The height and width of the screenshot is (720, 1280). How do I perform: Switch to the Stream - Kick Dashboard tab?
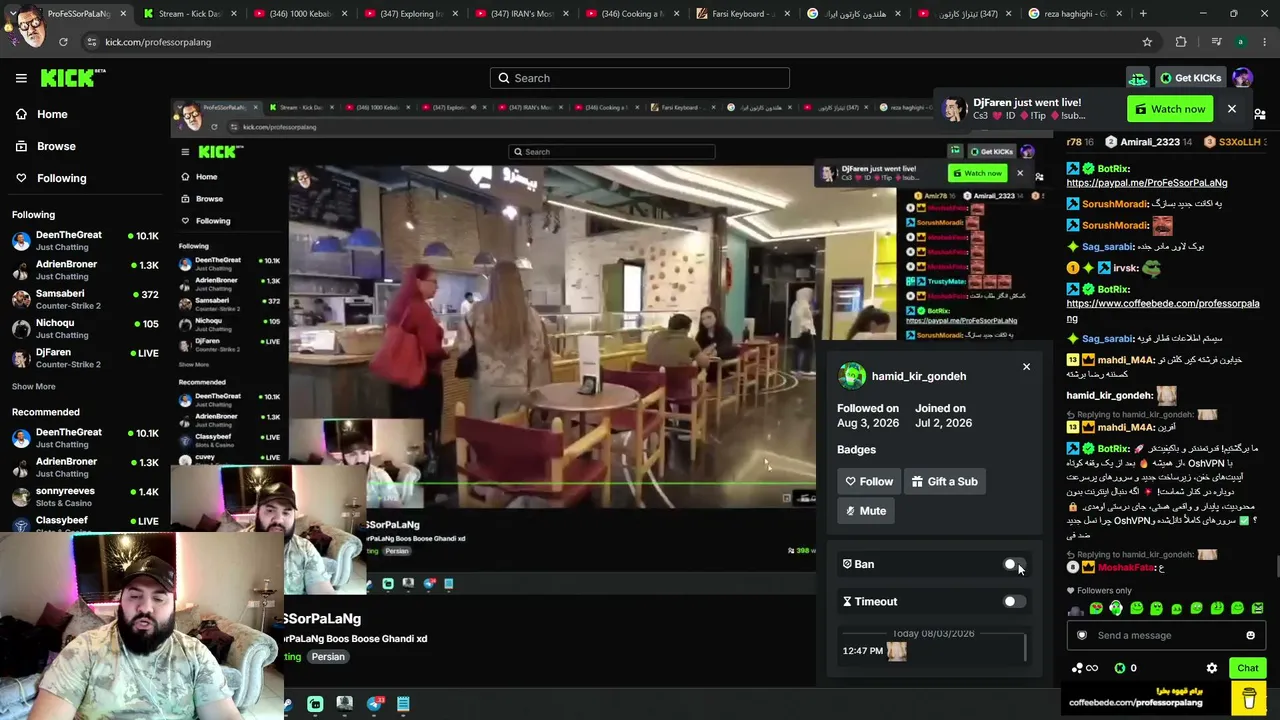(188, 14)
